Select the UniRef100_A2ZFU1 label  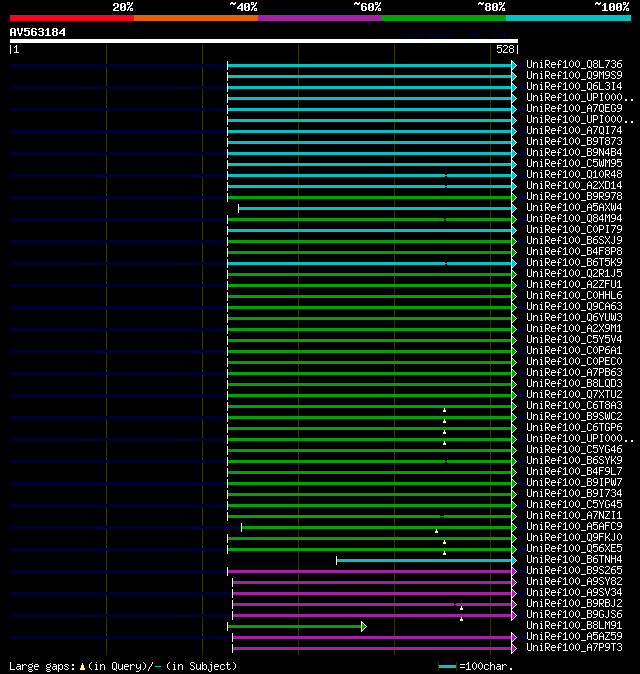tap(574, 285)
